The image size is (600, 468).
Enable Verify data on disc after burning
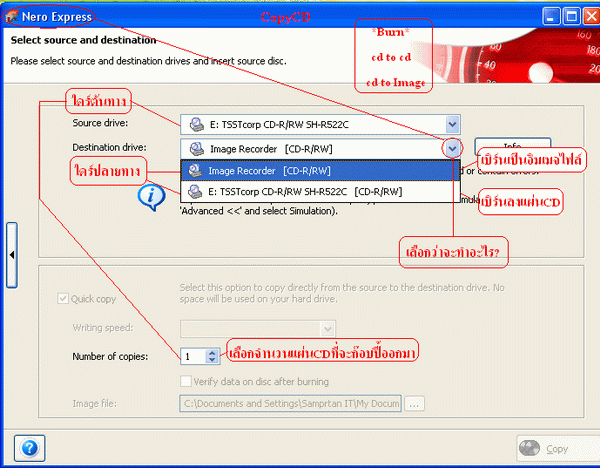tap(186, 381)
